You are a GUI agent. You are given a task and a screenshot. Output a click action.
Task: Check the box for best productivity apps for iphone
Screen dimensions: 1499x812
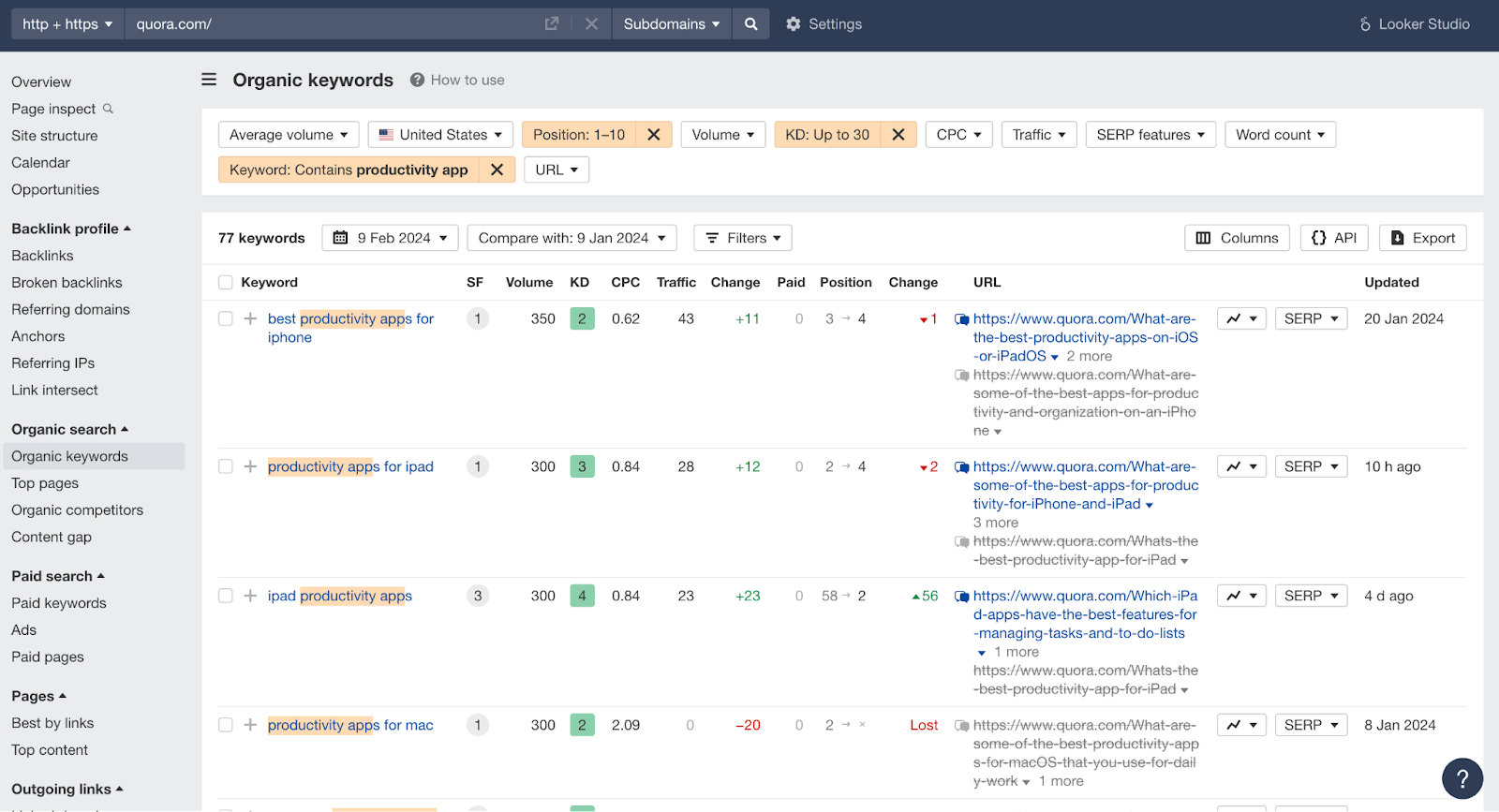pyautogui.click(x=225, y=318)
